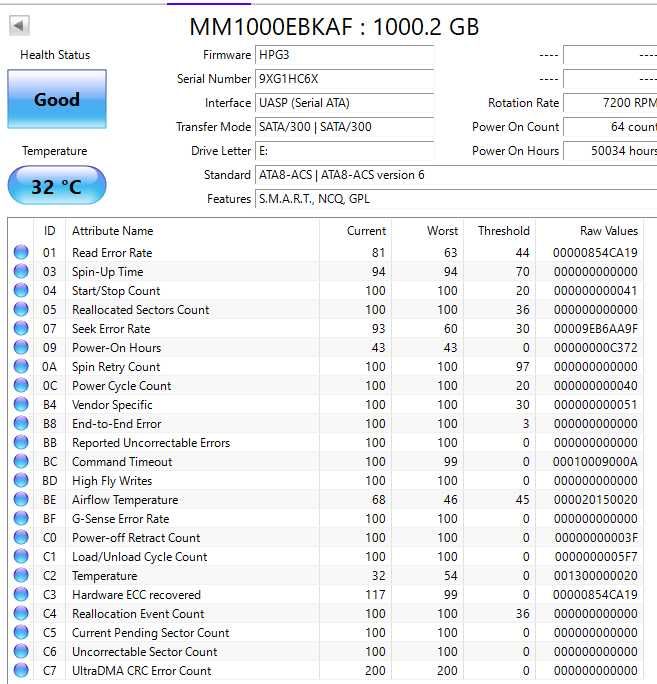
Task: Select the Read Error Rate attribute name
Action: point(112,253)
